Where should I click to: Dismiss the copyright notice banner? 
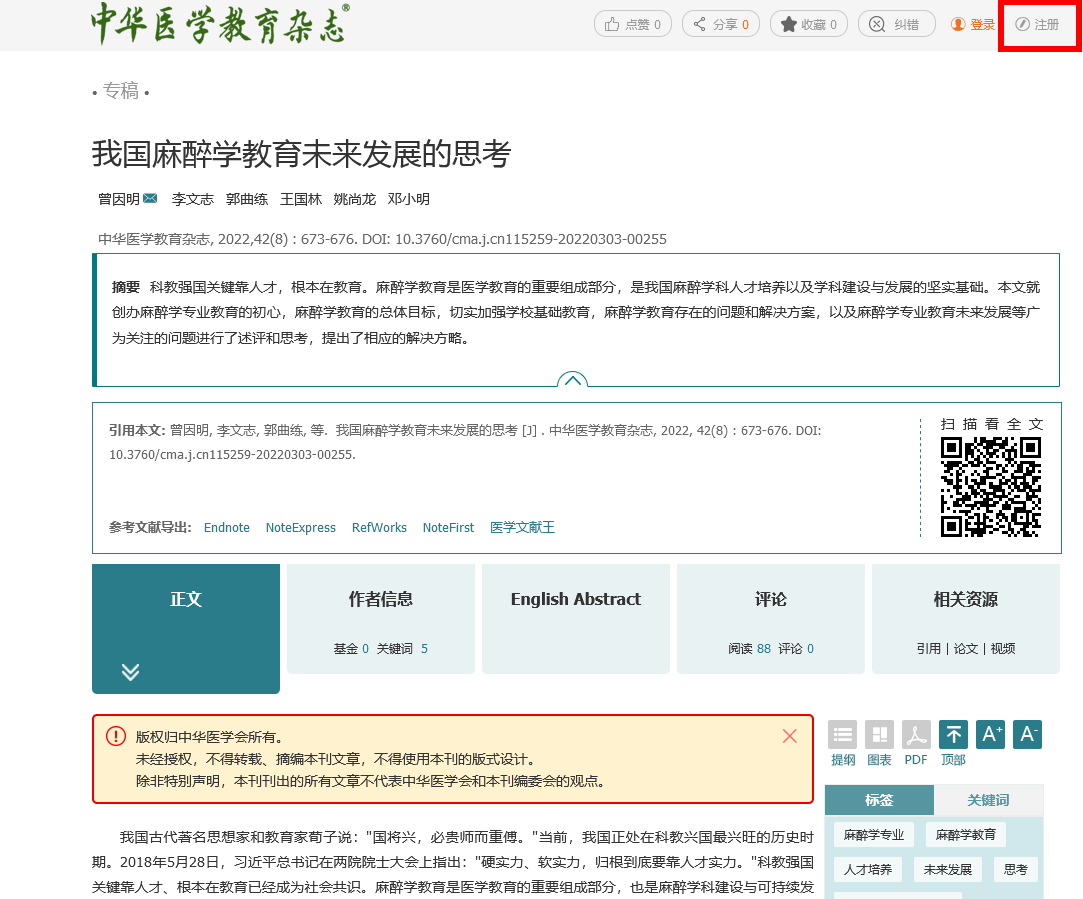click(790, 736)
